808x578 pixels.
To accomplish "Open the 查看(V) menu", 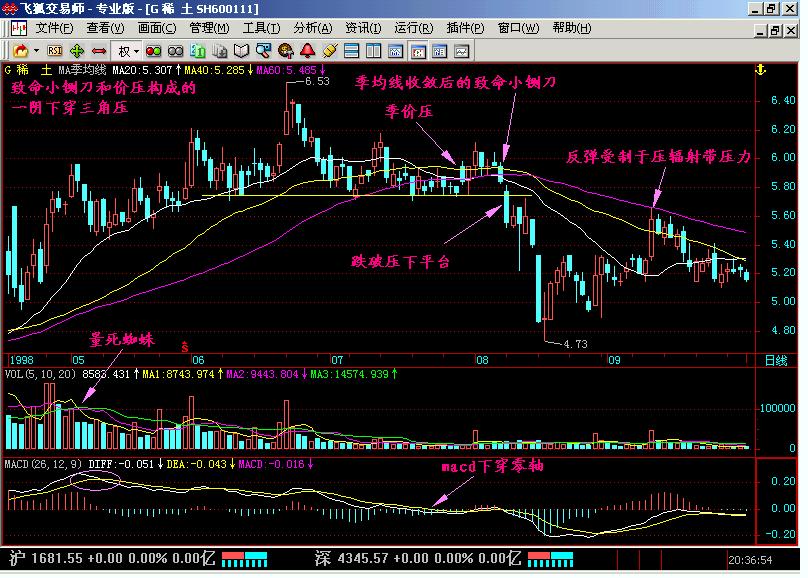I will tap(105, 28).
